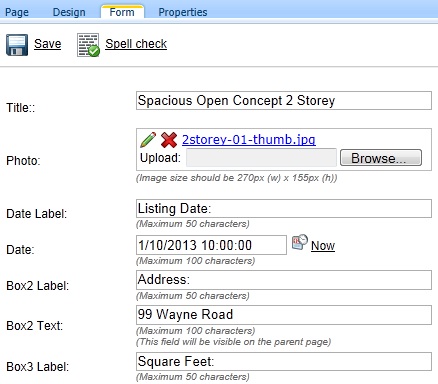Click the Spell check document icon

88,45
